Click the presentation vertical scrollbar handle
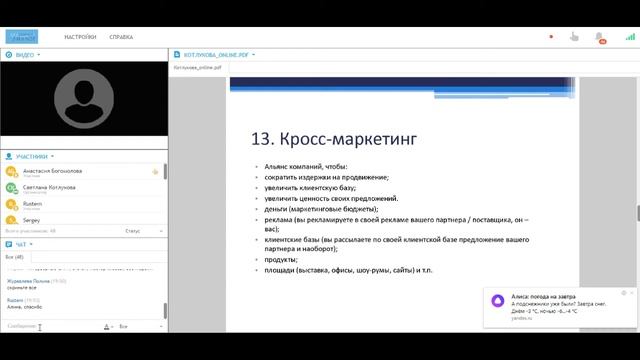 (638, 213)
